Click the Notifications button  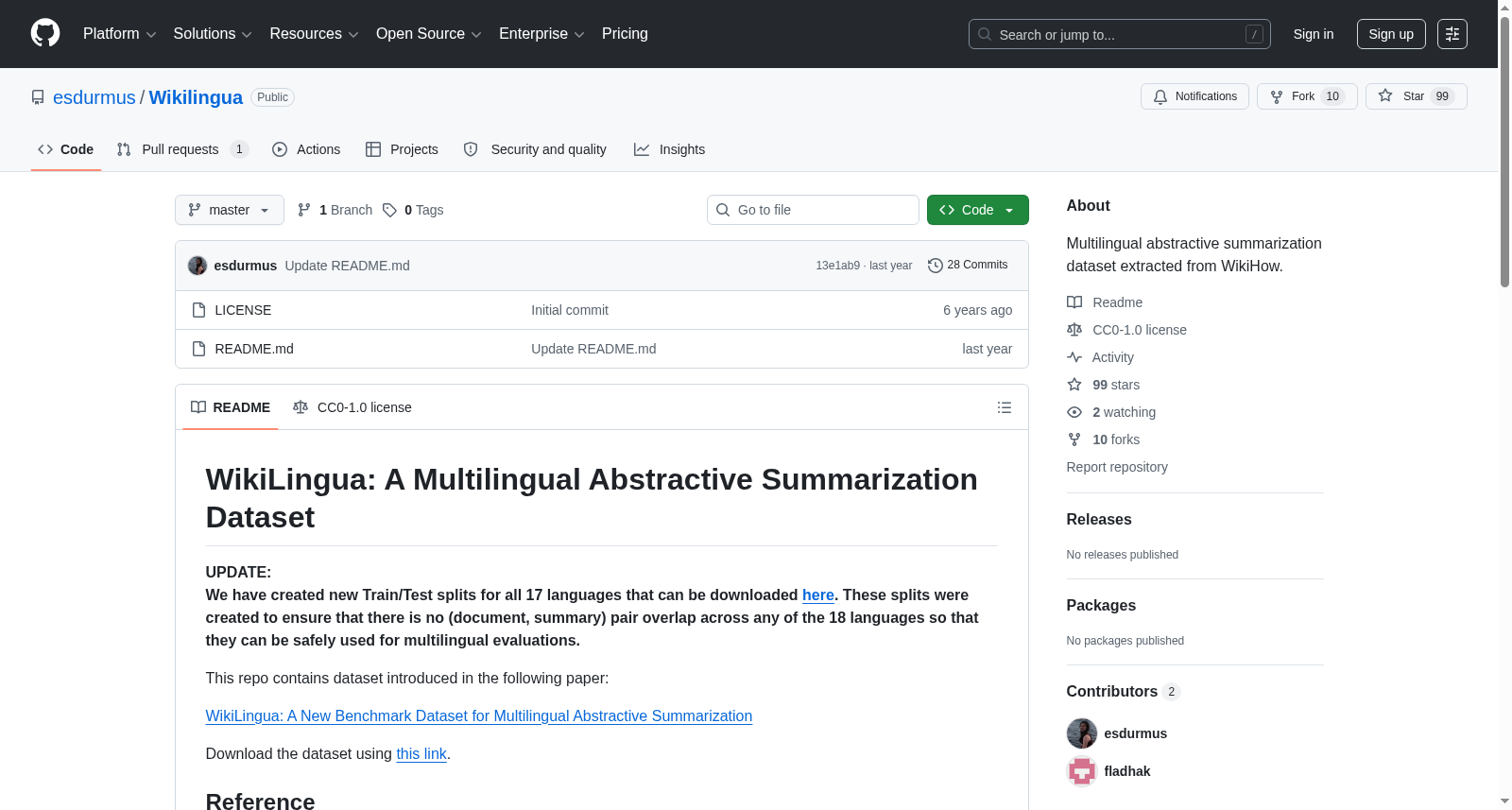(1195, 96)
